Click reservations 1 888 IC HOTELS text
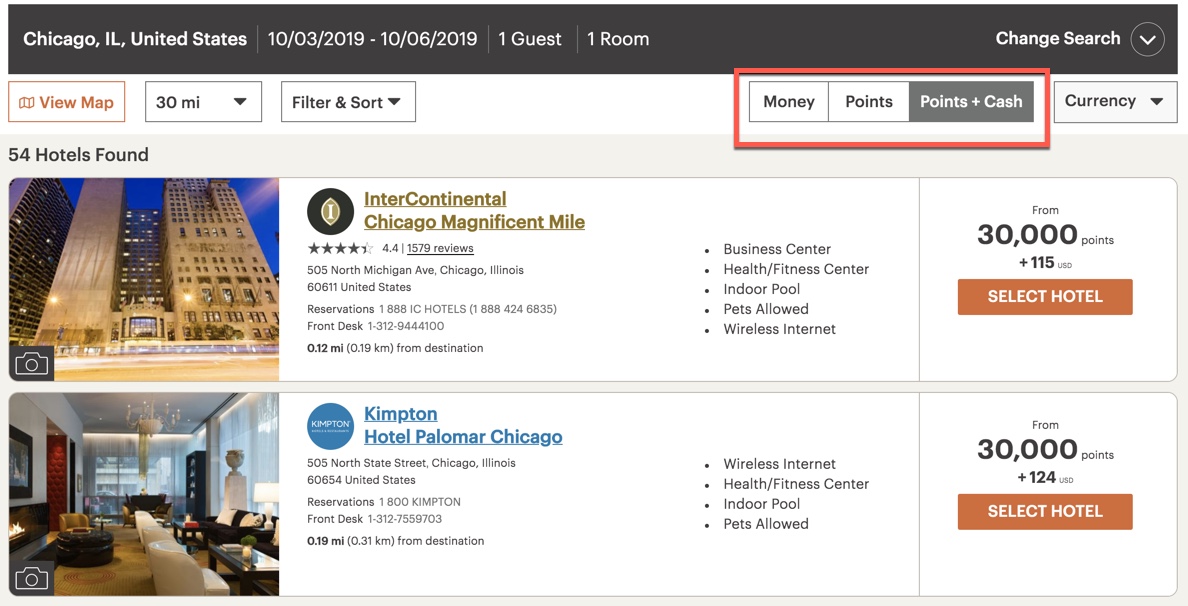The height and width of the screenshot is (606, 1188). (x=468, y=309)
